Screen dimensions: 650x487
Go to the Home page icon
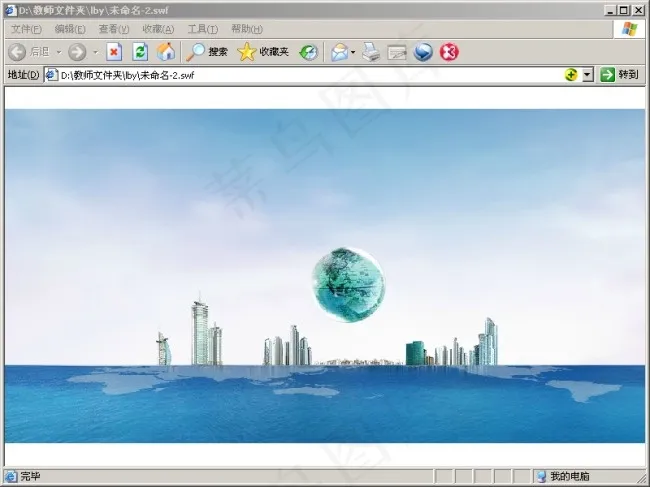[x=166, y=51]
